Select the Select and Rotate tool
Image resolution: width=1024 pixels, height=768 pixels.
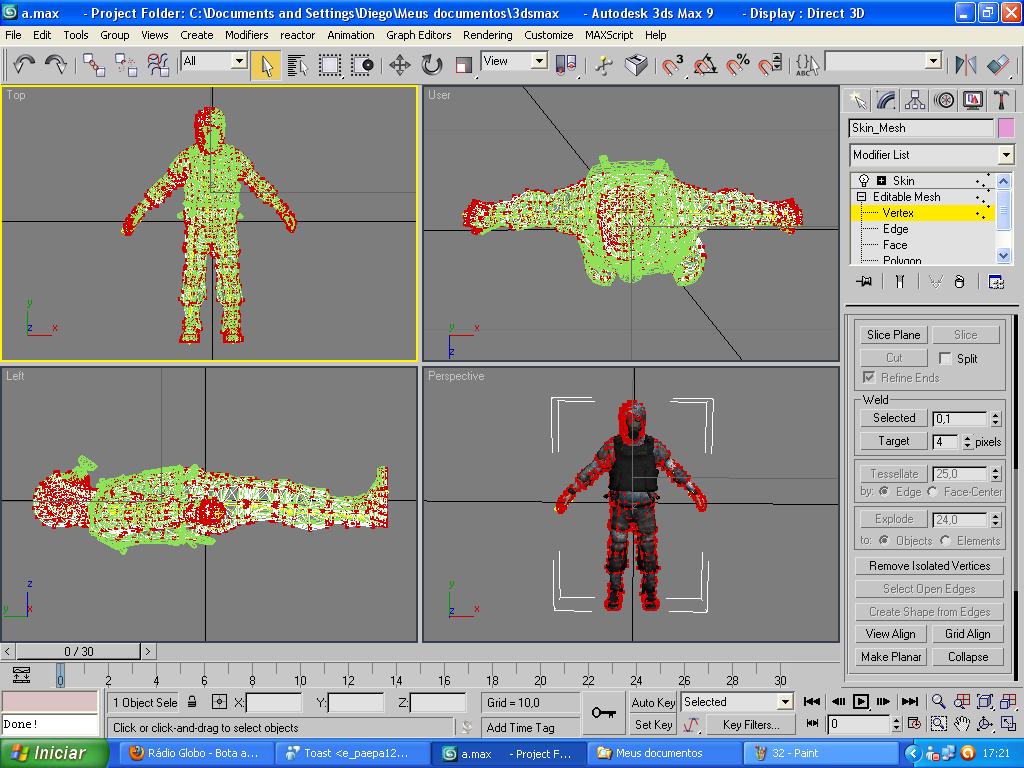[x=432, y=65]
